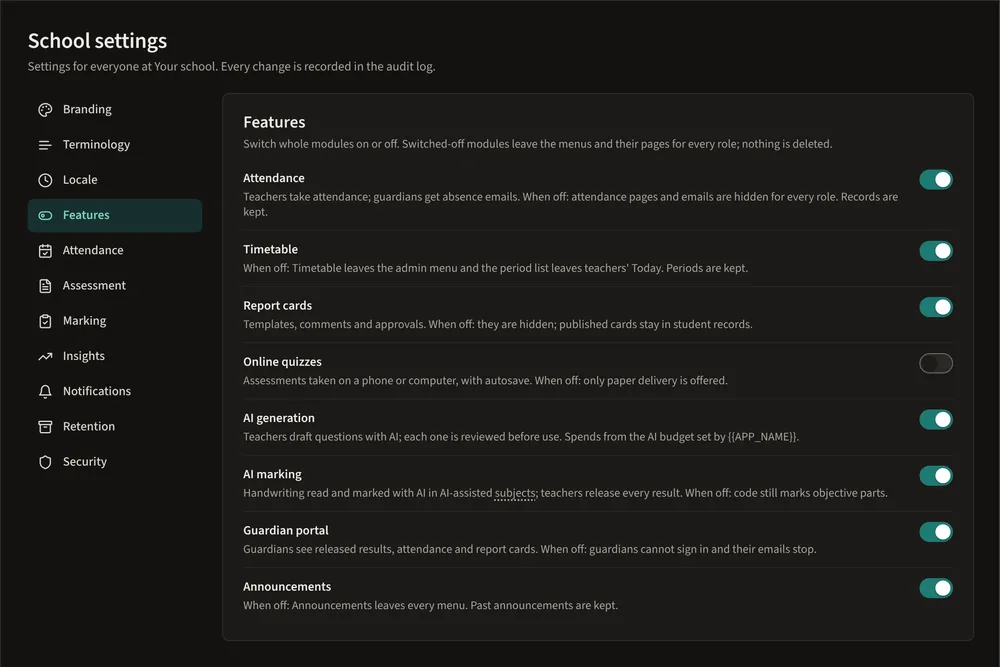
Task: Click the 'AI marking' feature label
Action: (x=272, y=474)
